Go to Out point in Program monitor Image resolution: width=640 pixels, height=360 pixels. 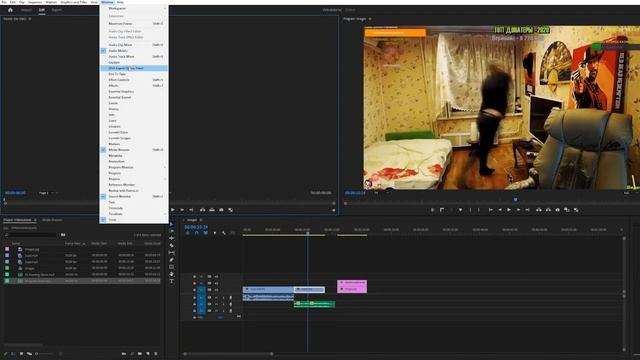(x=527, y=210)
